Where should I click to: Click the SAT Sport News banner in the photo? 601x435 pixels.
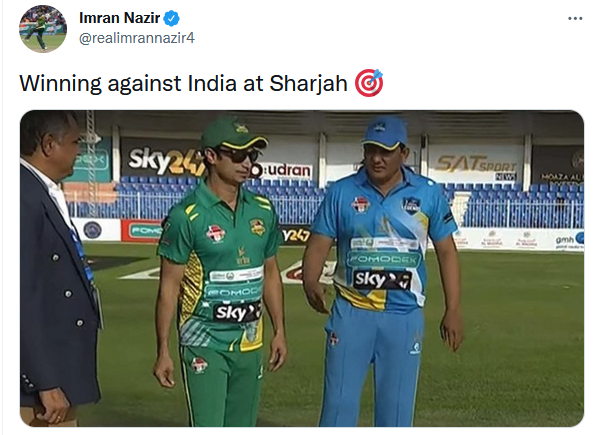(476, 165)
